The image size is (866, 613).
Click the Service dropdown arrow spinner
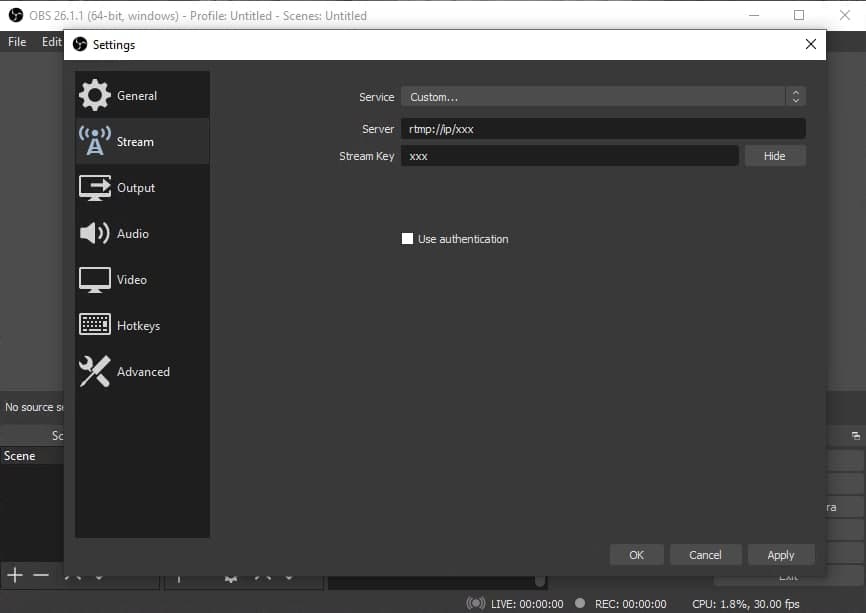[796, 97]
